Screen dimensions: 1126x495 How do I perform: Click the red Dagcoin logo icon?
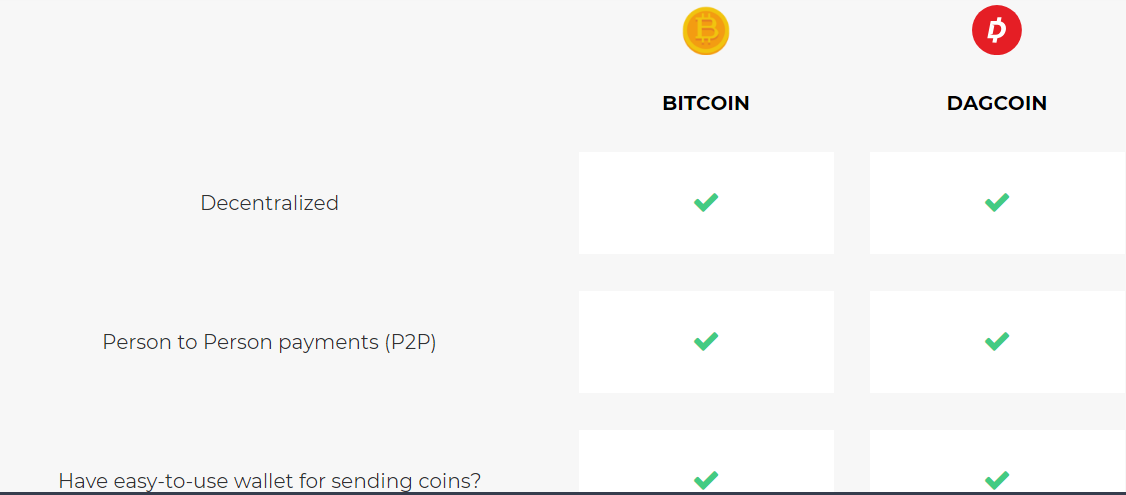tap(996, 30)
